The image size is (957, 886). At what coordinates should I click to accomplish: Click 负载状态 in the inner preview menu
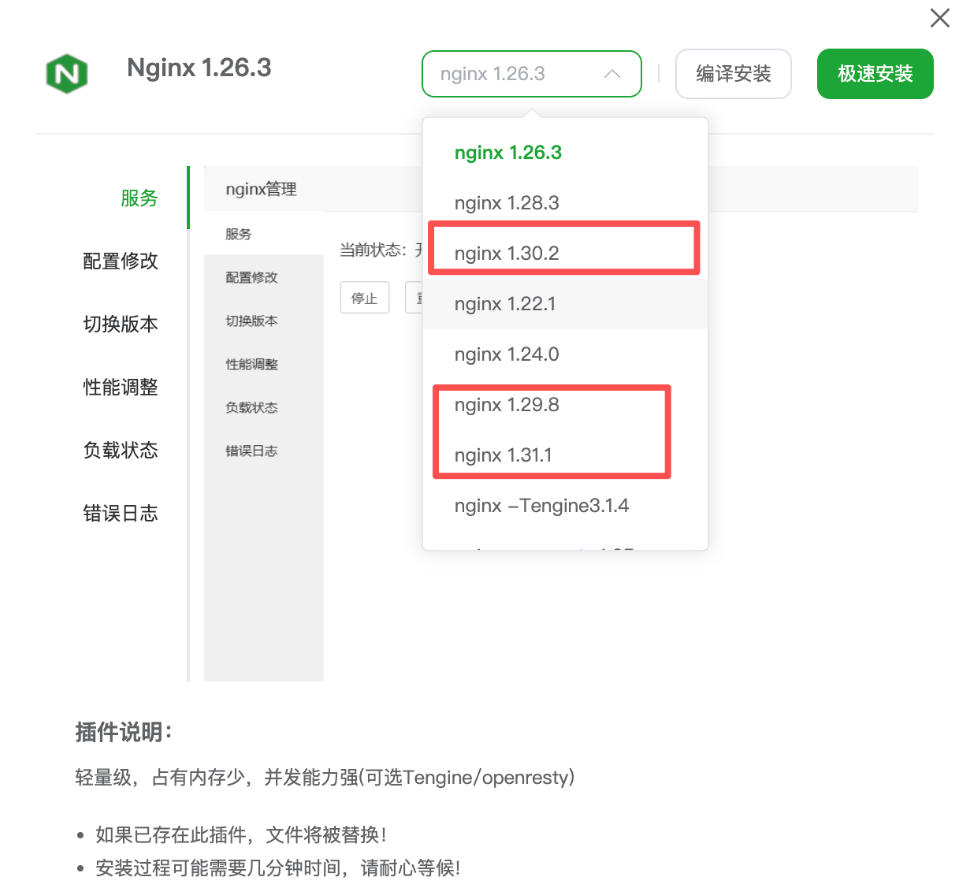click(251, 407)
